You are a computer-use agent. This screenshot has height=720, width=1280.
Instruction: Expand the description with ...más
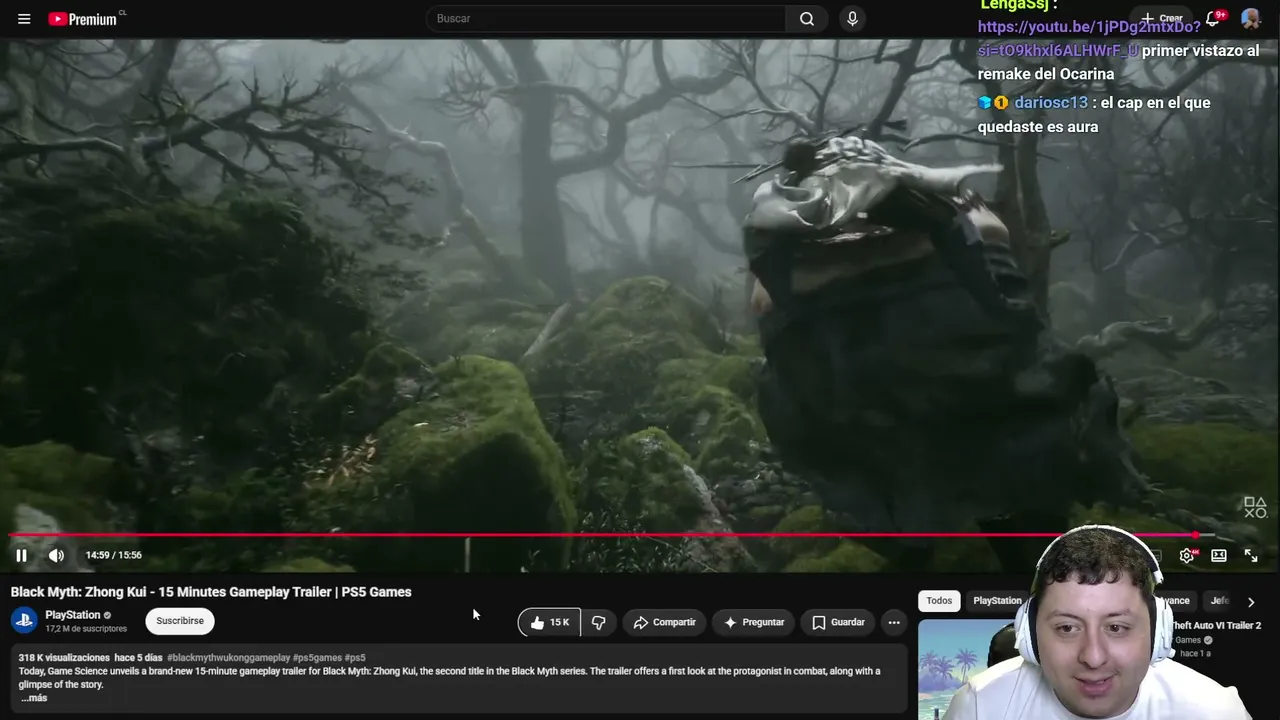(x=34, y=698)
